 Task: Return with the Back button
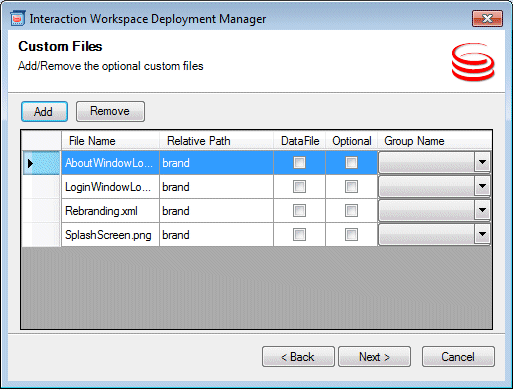(298, 357)
